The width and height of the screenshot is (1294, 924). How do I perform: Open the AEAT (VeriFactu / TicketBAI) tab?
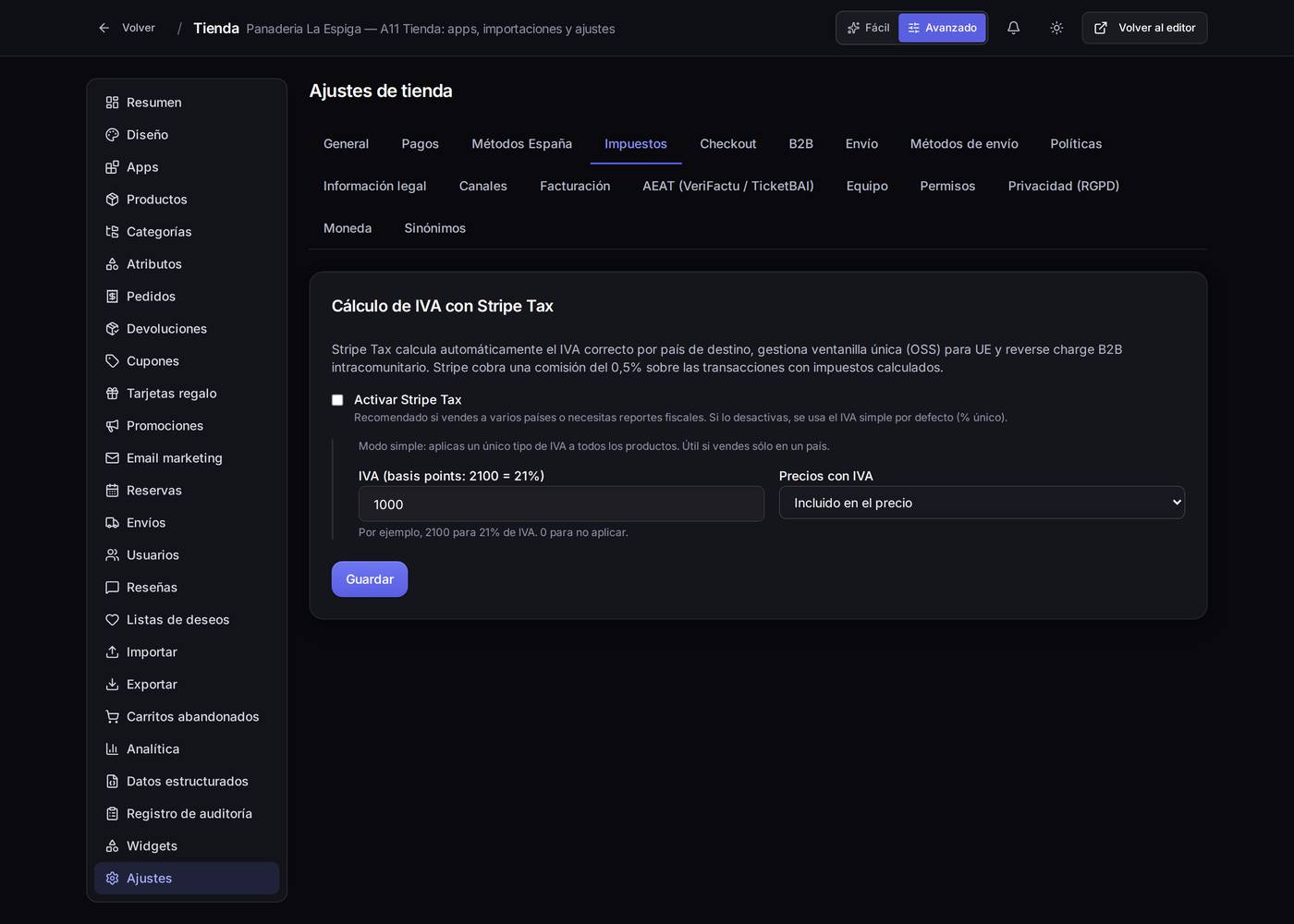[x=728, y=187]
